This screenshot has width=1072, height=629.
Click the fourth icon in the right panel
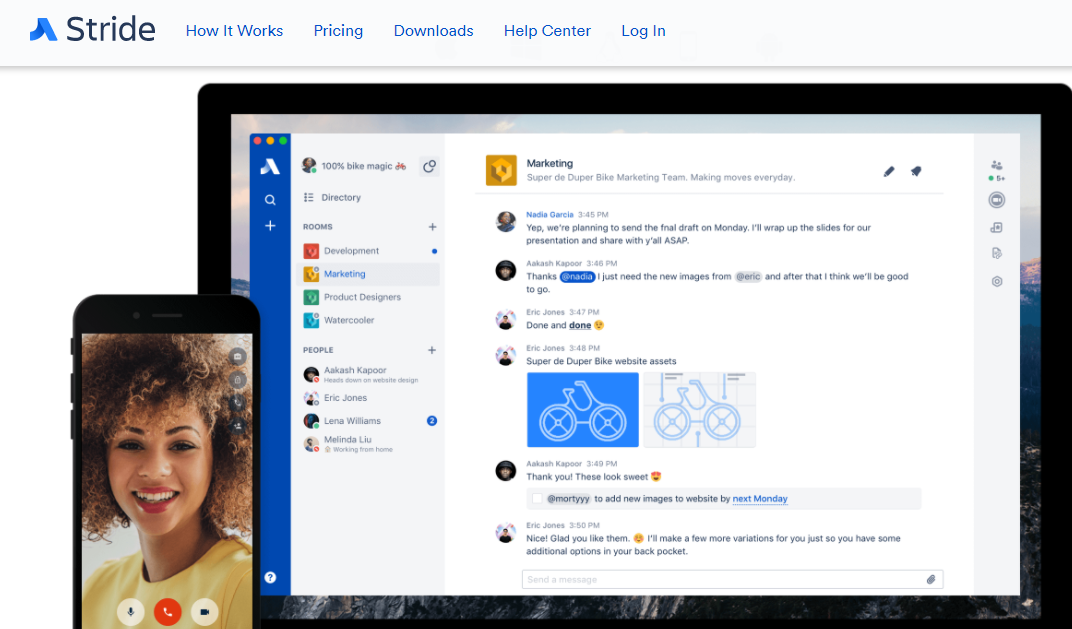tap(997, 254)
